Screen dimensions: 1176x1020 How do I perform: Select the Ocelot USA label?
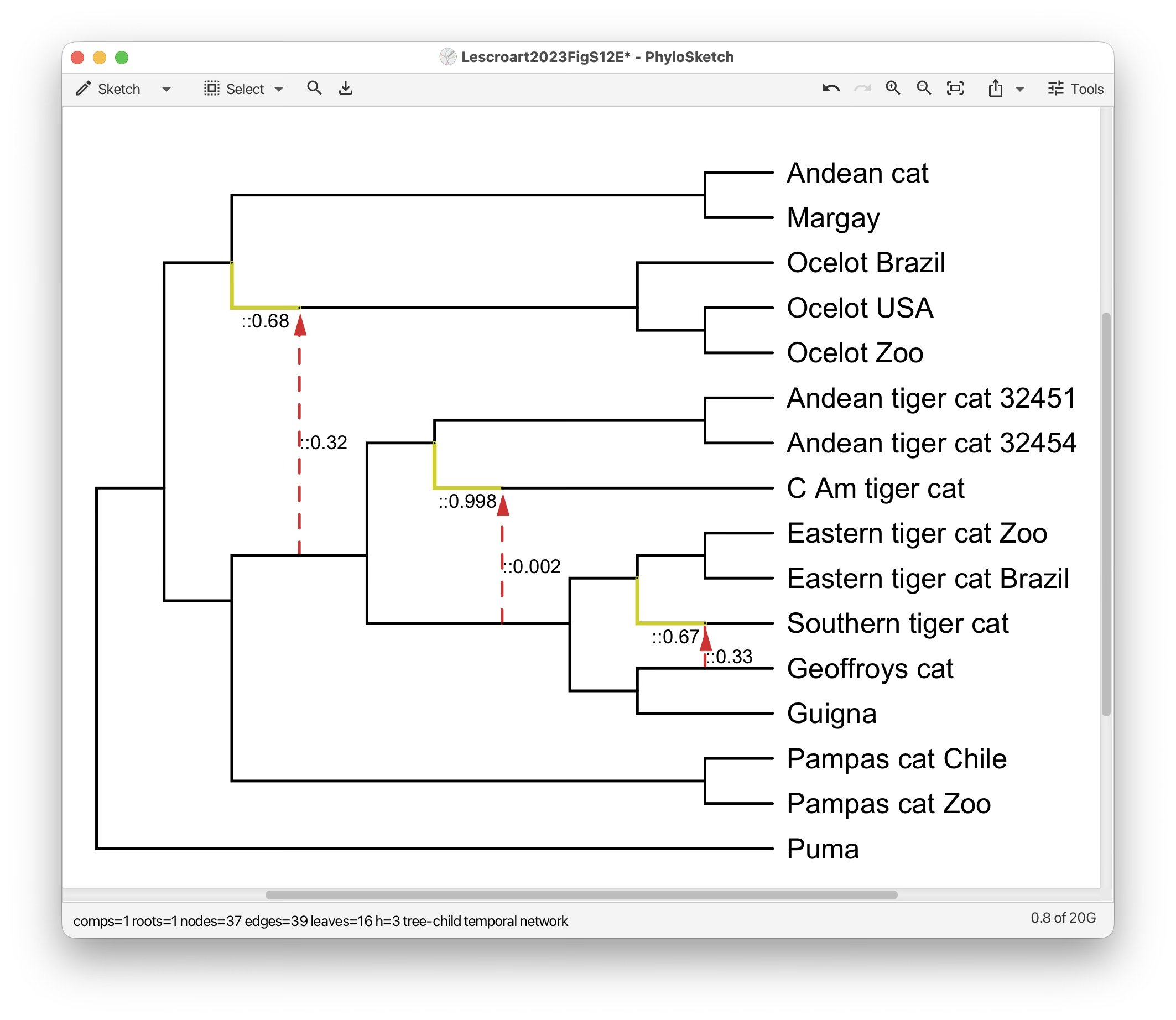pos(860,308)
